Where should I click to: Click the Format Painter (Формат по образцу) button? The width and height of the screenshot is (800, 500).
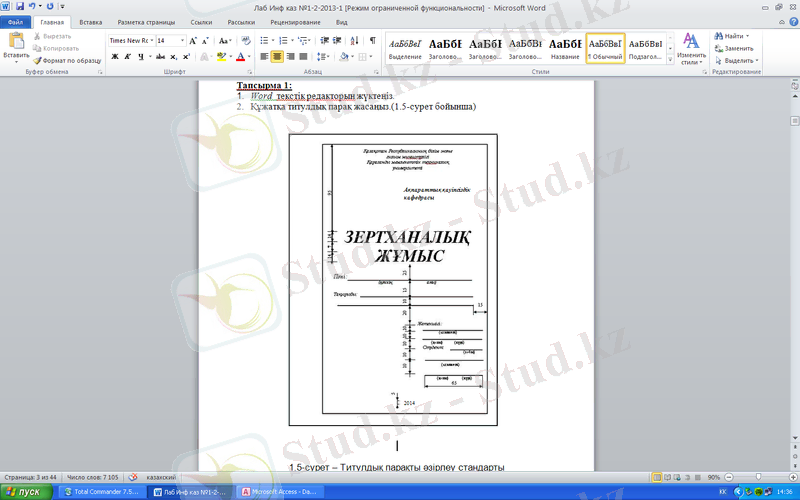click(x=66, y=60)
